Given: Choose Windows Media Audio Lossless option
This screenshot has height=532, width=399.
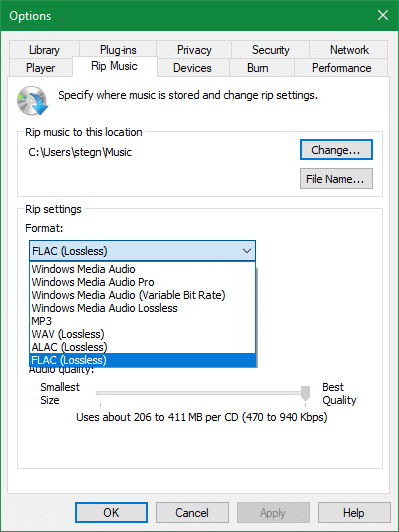Looking at the screenshot, I should [x=142, y=308].
